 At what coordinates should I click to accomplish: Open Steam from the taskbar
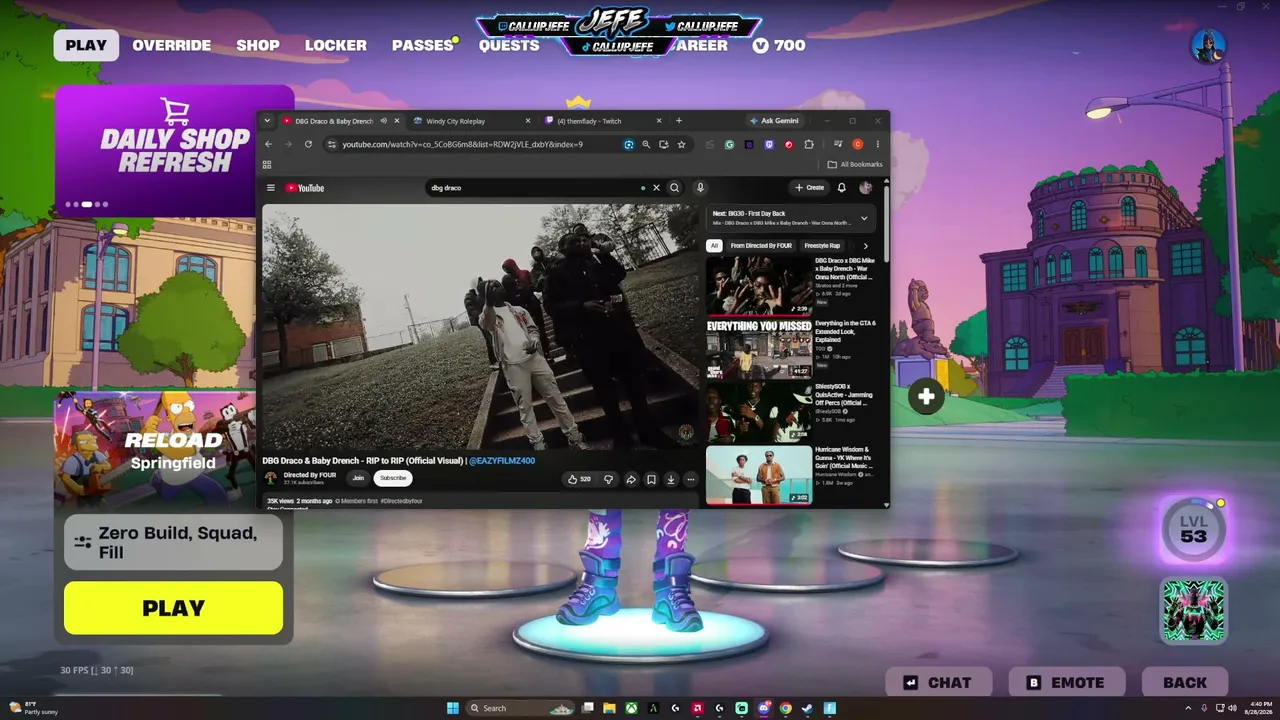click(807, 708)
